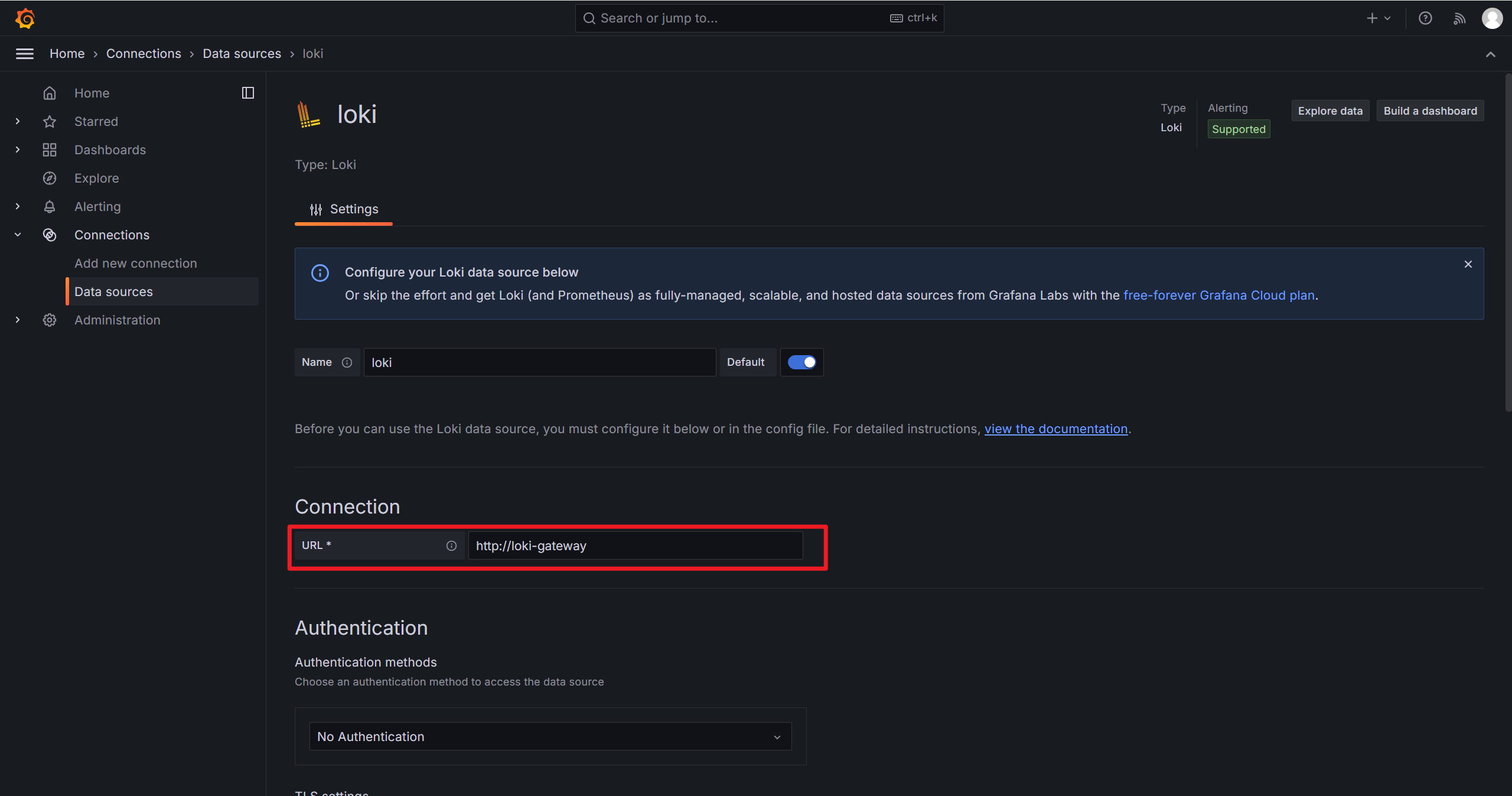Open Home in the sidebar
Screen dimensions: 1512x796
[92, 93]
